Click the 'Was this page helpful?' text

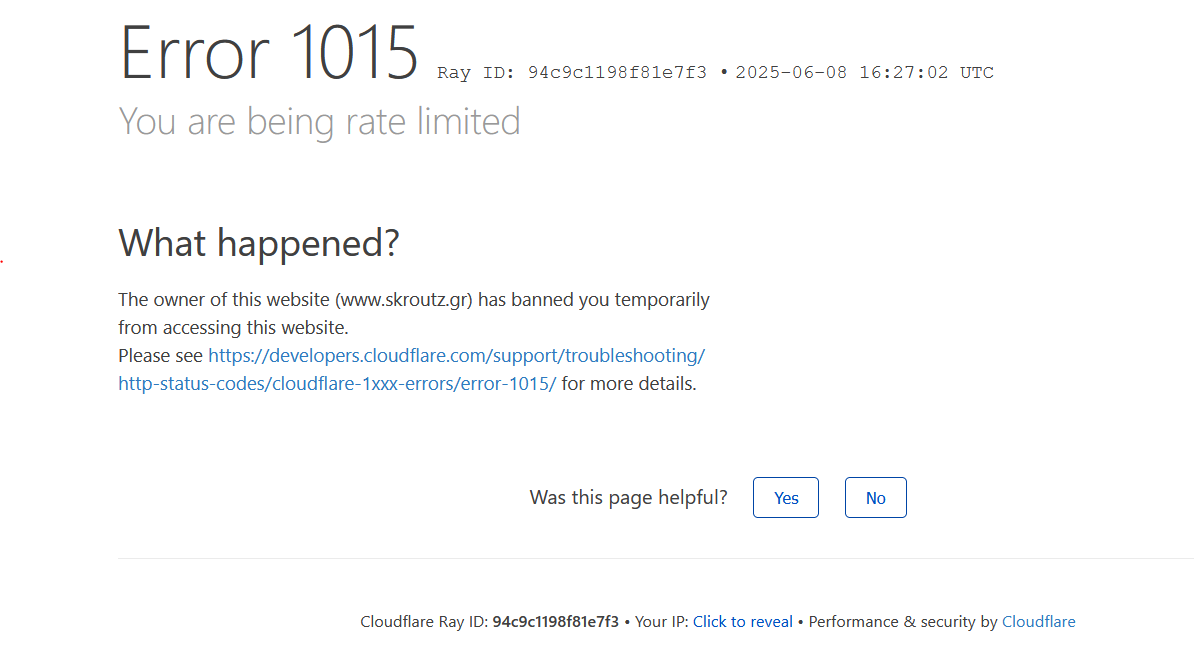click(628, 498)
